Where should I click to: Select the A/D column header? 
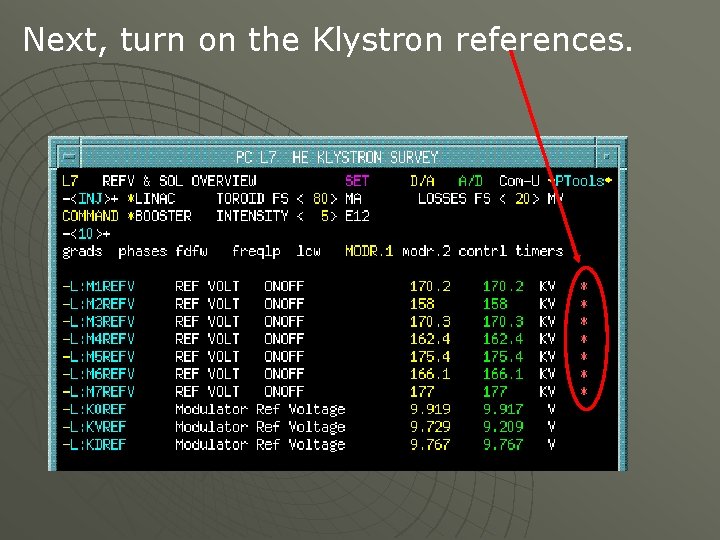[470, 181]
